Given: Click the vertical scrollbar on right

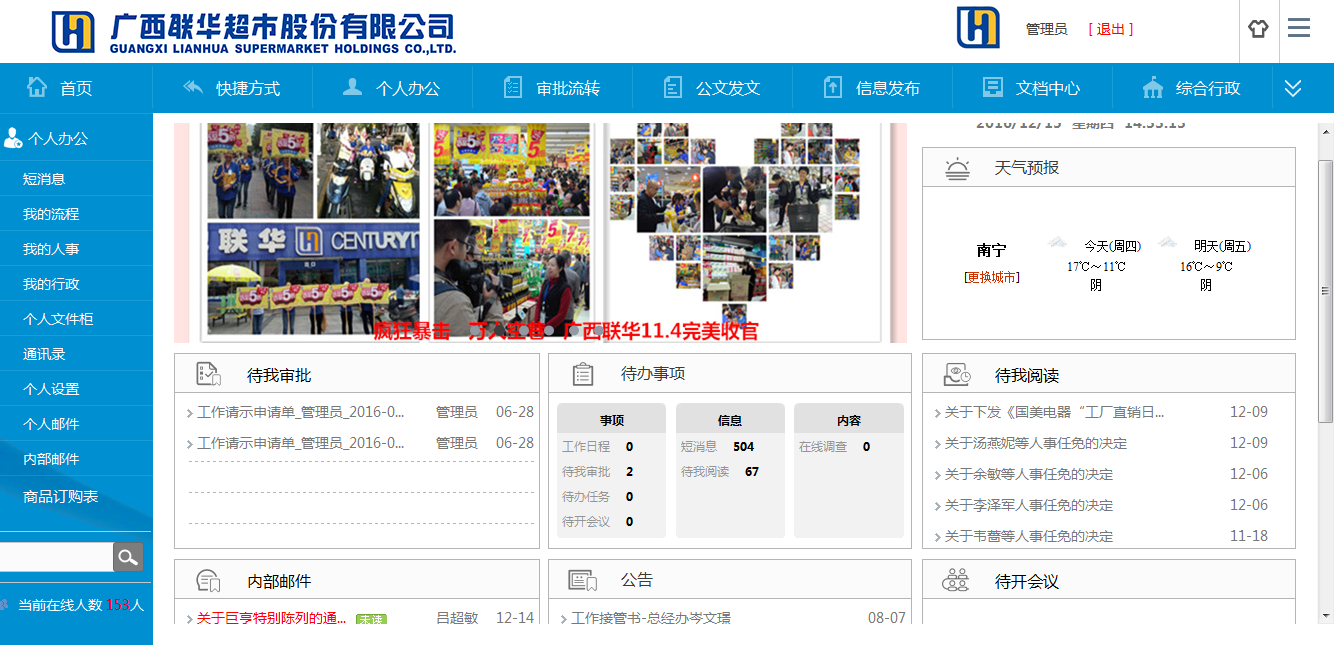Looking at the screenshot, I should [1325, 290].
